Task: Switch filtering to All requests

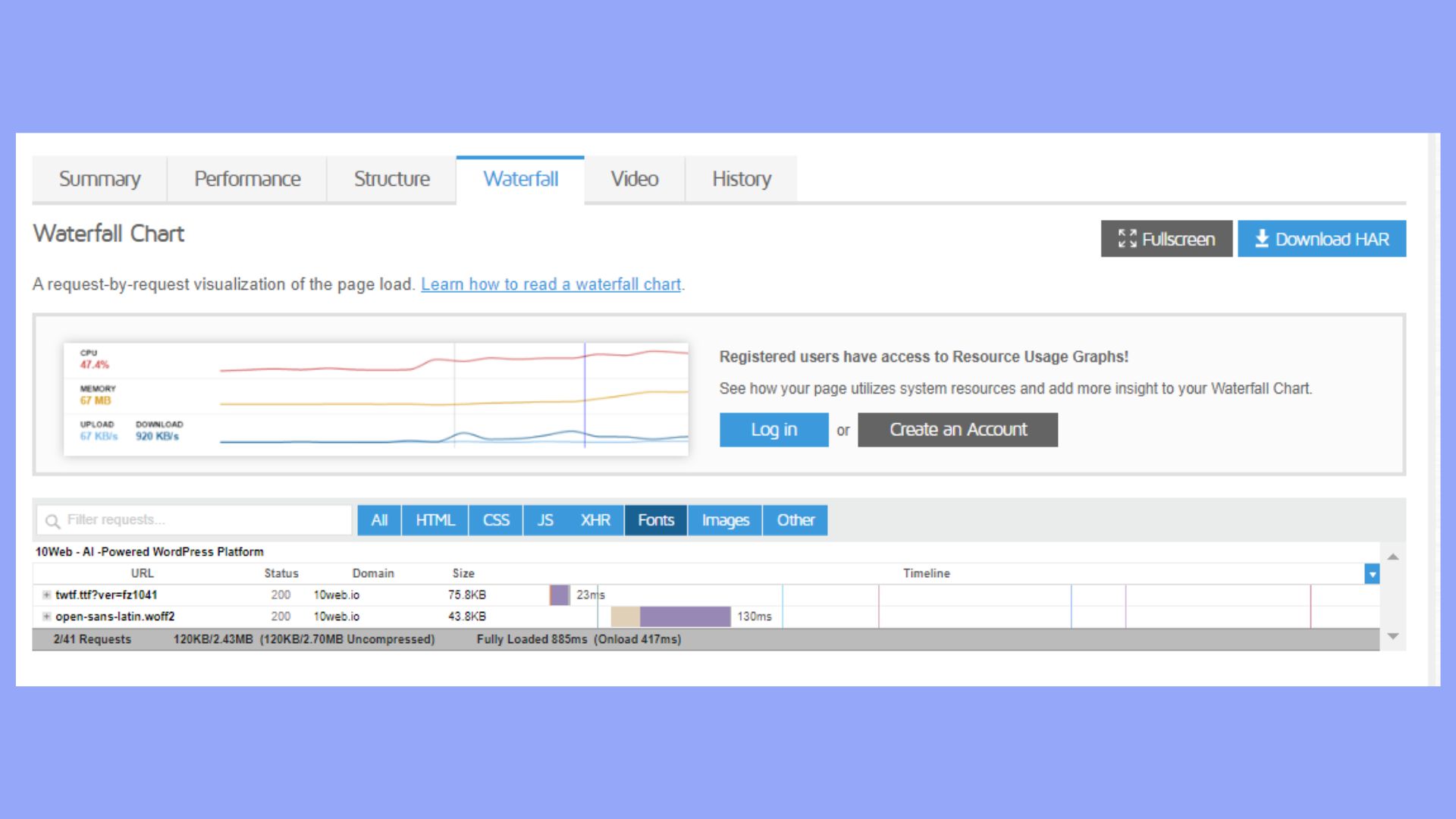Action: pyautogui.click(x=378, y=520)
